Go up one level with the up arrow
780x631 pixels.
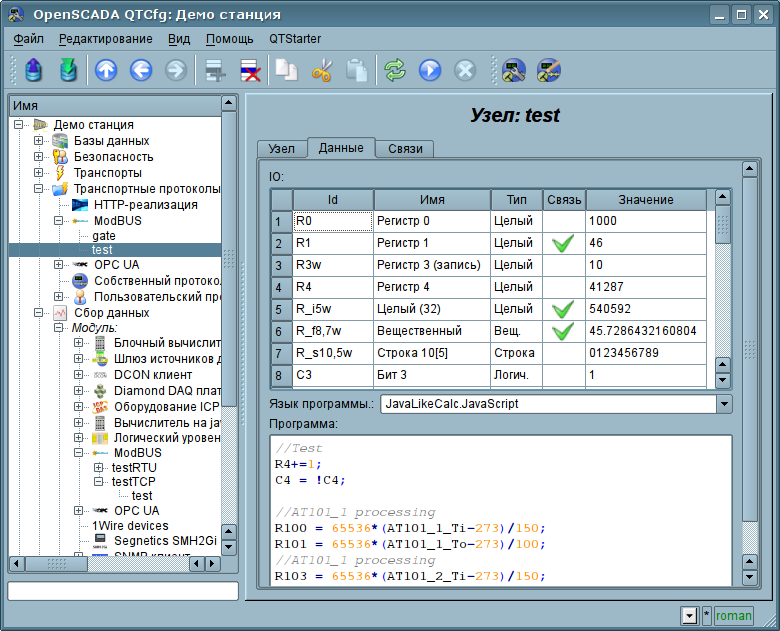106,70
